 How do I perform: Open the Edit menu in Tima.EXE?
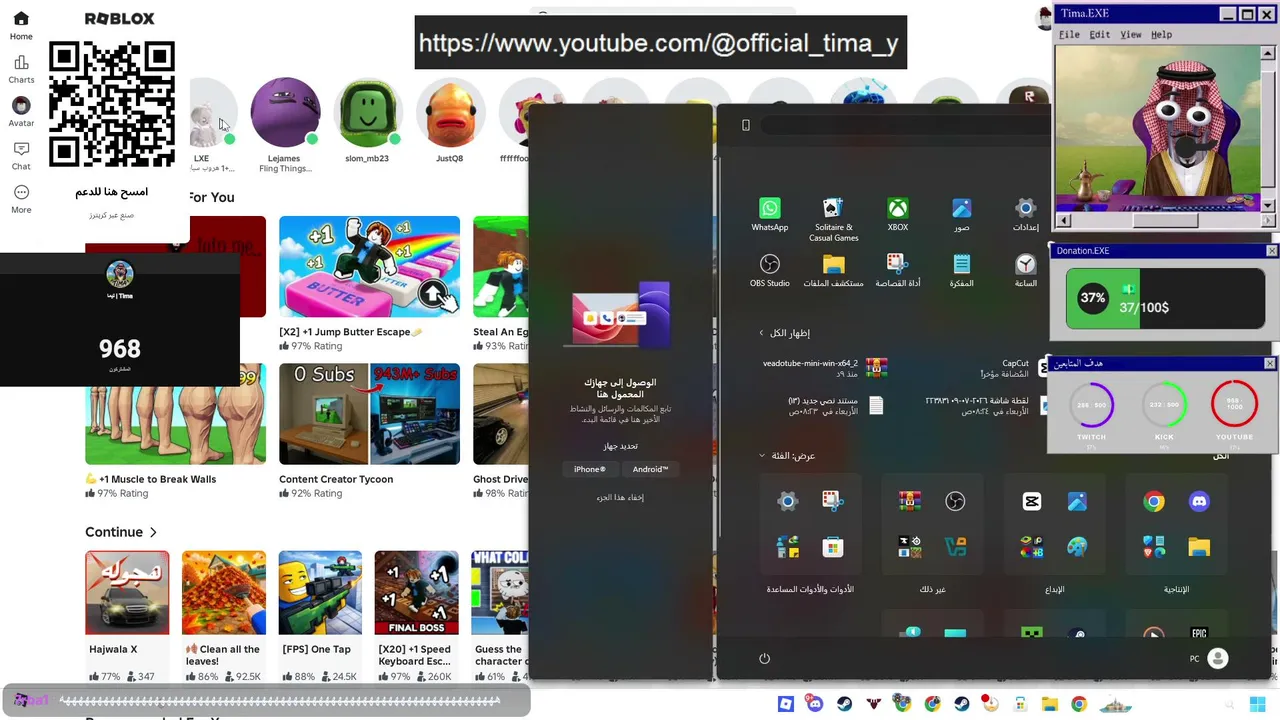click(1100, 35)
